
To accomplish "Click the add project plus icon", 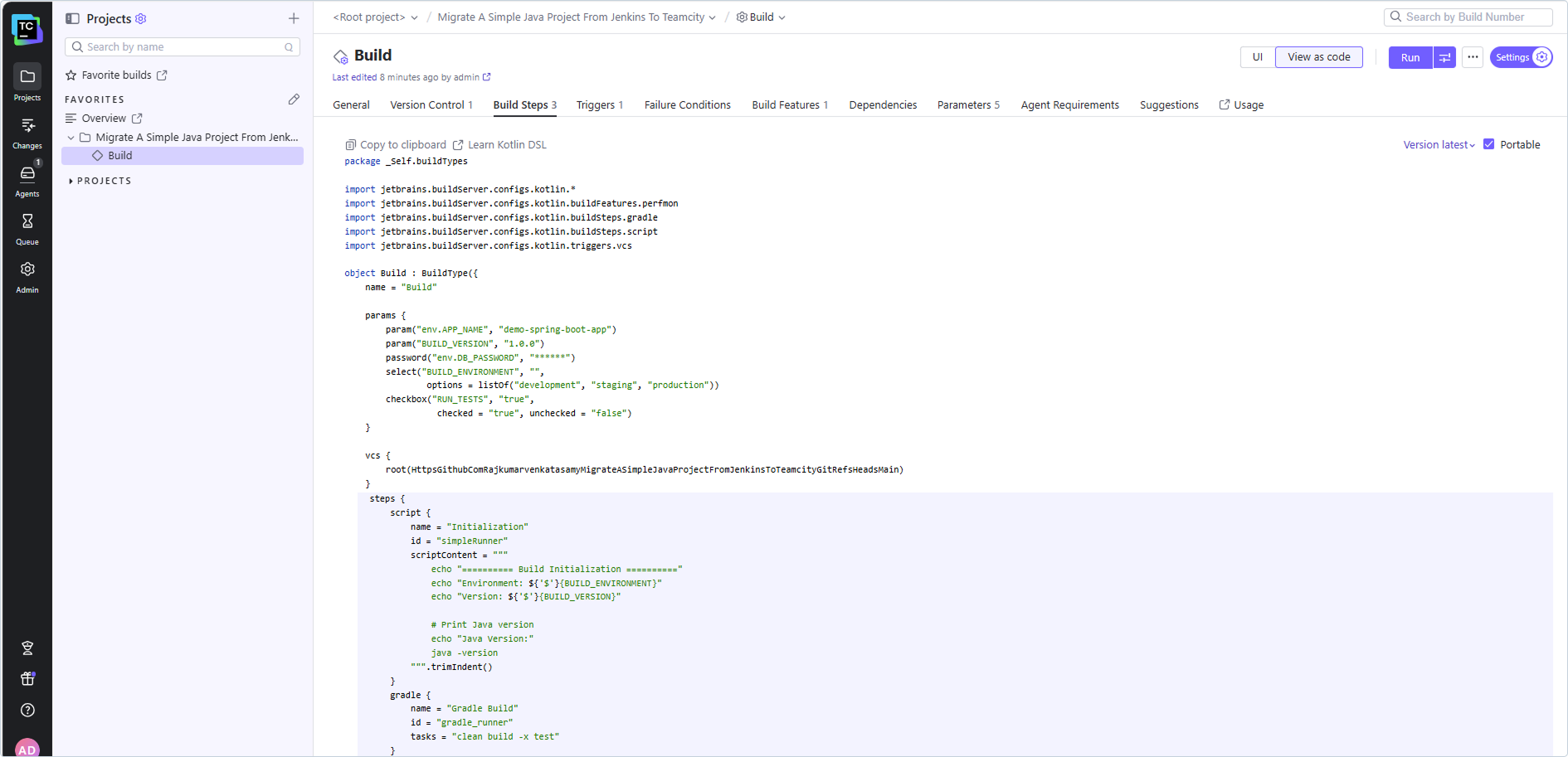I will (x=294, y=18).
